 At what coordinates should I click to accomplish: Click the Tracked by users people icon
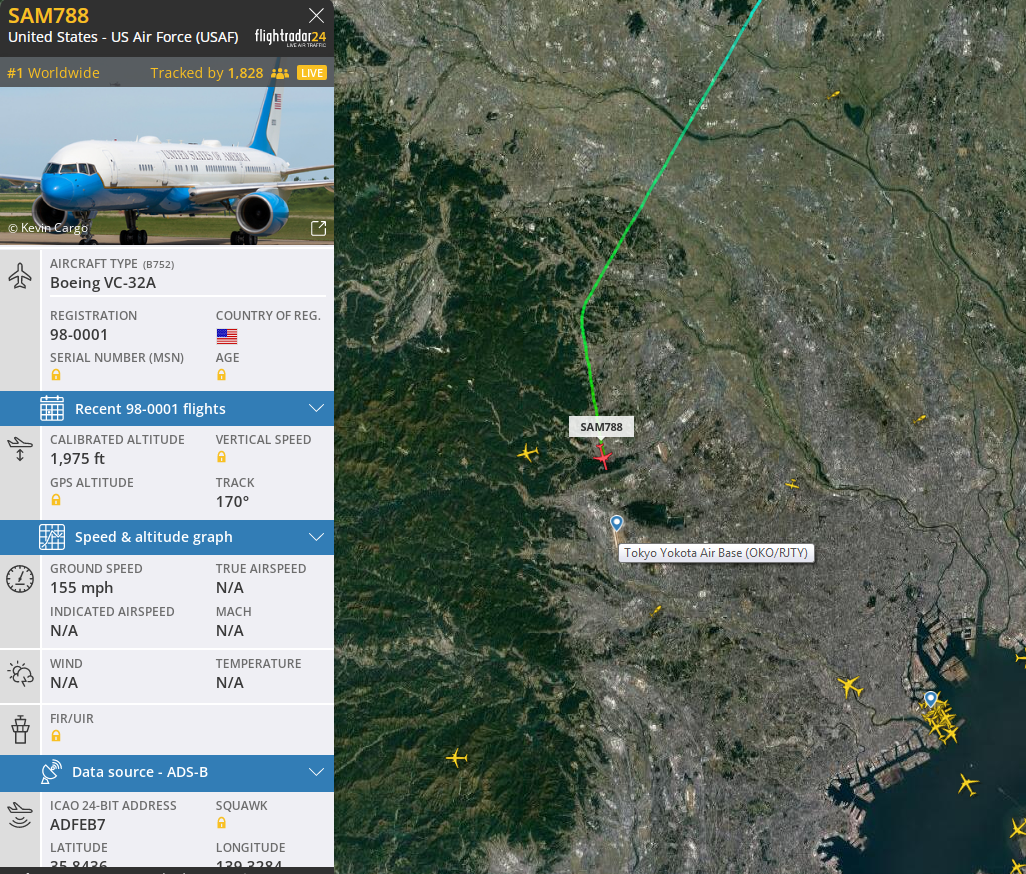point(279,73)
